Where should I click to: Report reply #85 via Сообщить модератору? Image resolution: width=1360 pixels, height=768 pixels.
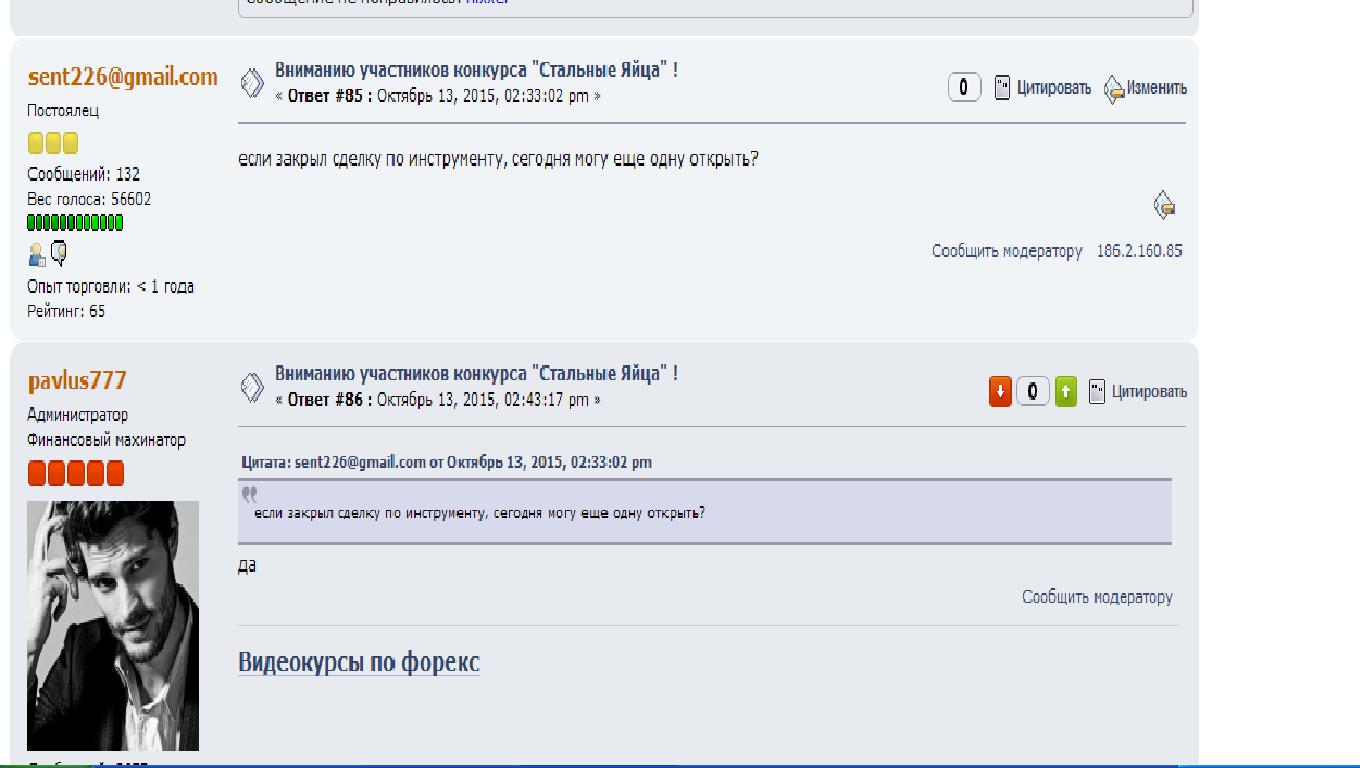[x=1007, y=251]
